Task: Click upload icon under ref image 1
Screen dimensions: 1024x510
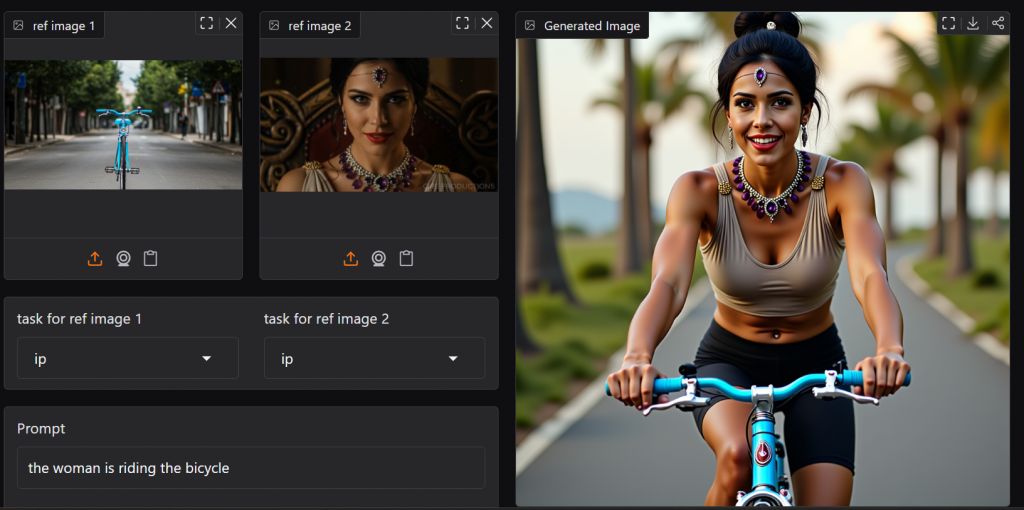Action: pos(95,259)
